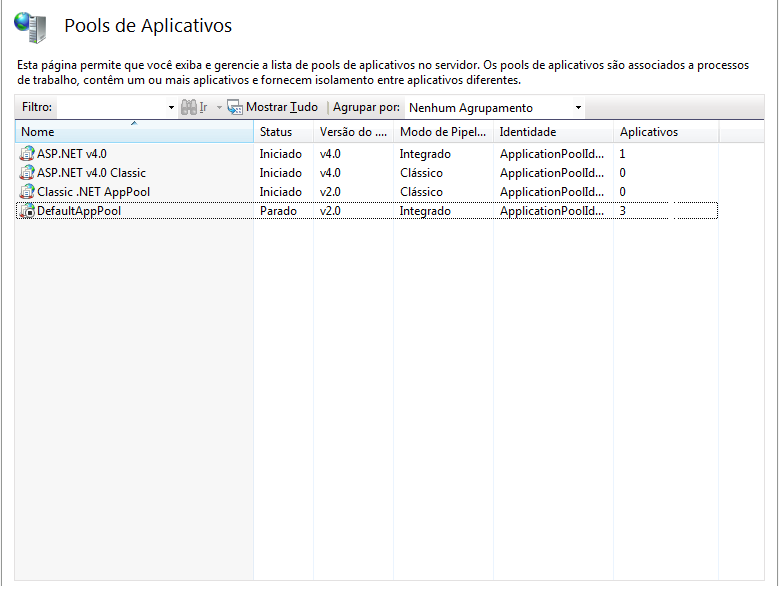Click the Agrupar por label
The height and width of the screenshot is (596, 784).
pos(366,107)
